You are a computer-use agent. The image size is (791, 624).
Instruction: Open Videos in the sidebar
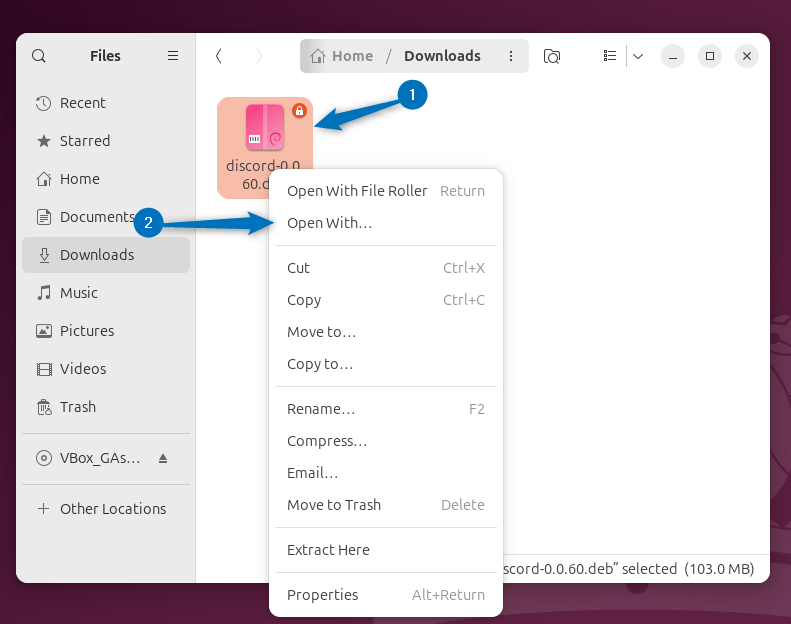tap(106, 369)
